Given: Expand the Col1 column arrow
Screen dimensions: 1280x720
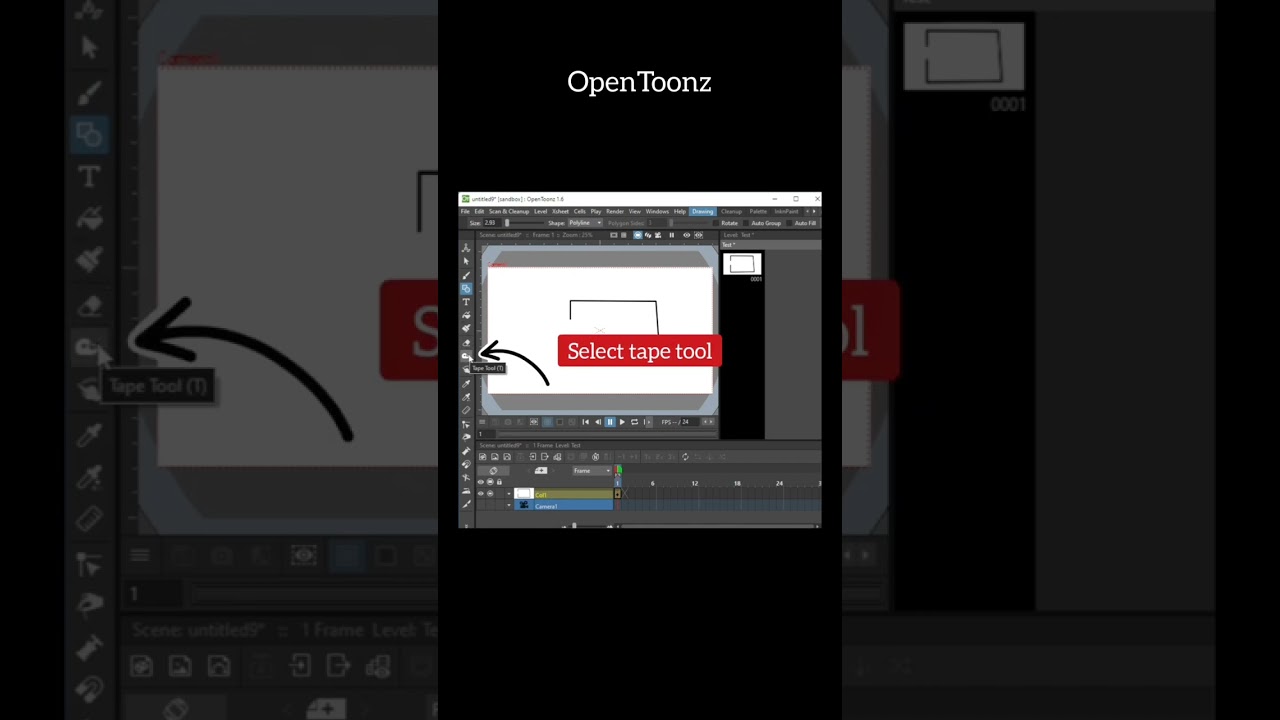Looking at the screenshot, I should (x=509, y=494).
